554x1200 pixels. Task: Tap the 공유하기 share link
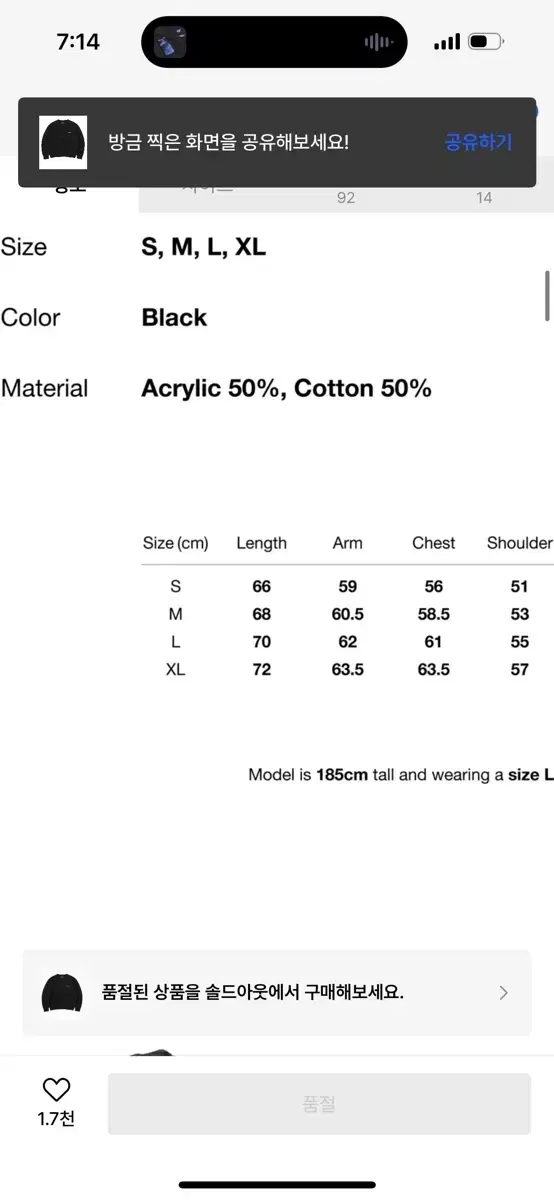(x=478, y=142)
